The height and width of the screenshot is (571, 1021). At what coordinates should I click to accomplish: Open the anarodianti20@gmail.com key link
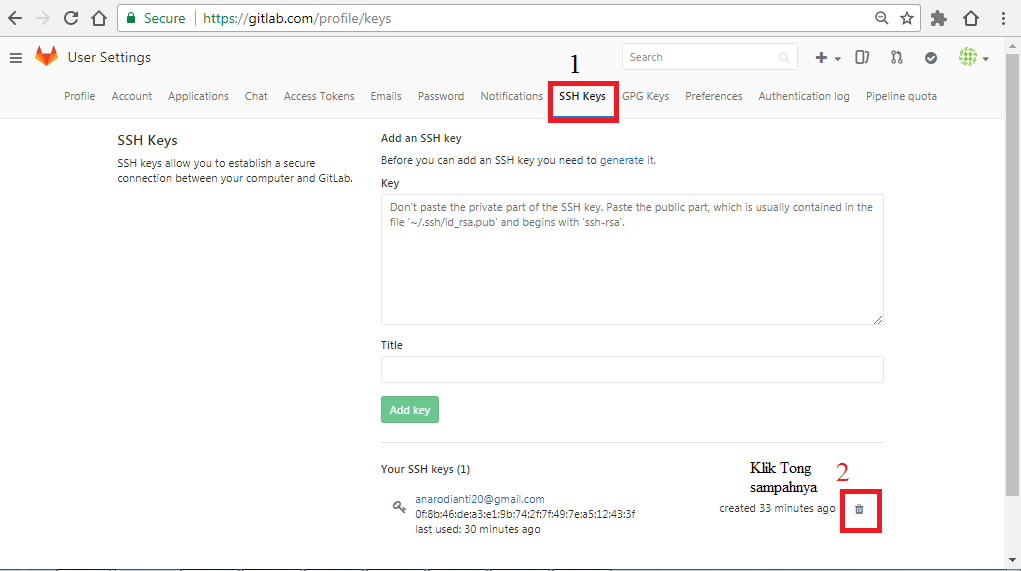[x=480, y=499]
